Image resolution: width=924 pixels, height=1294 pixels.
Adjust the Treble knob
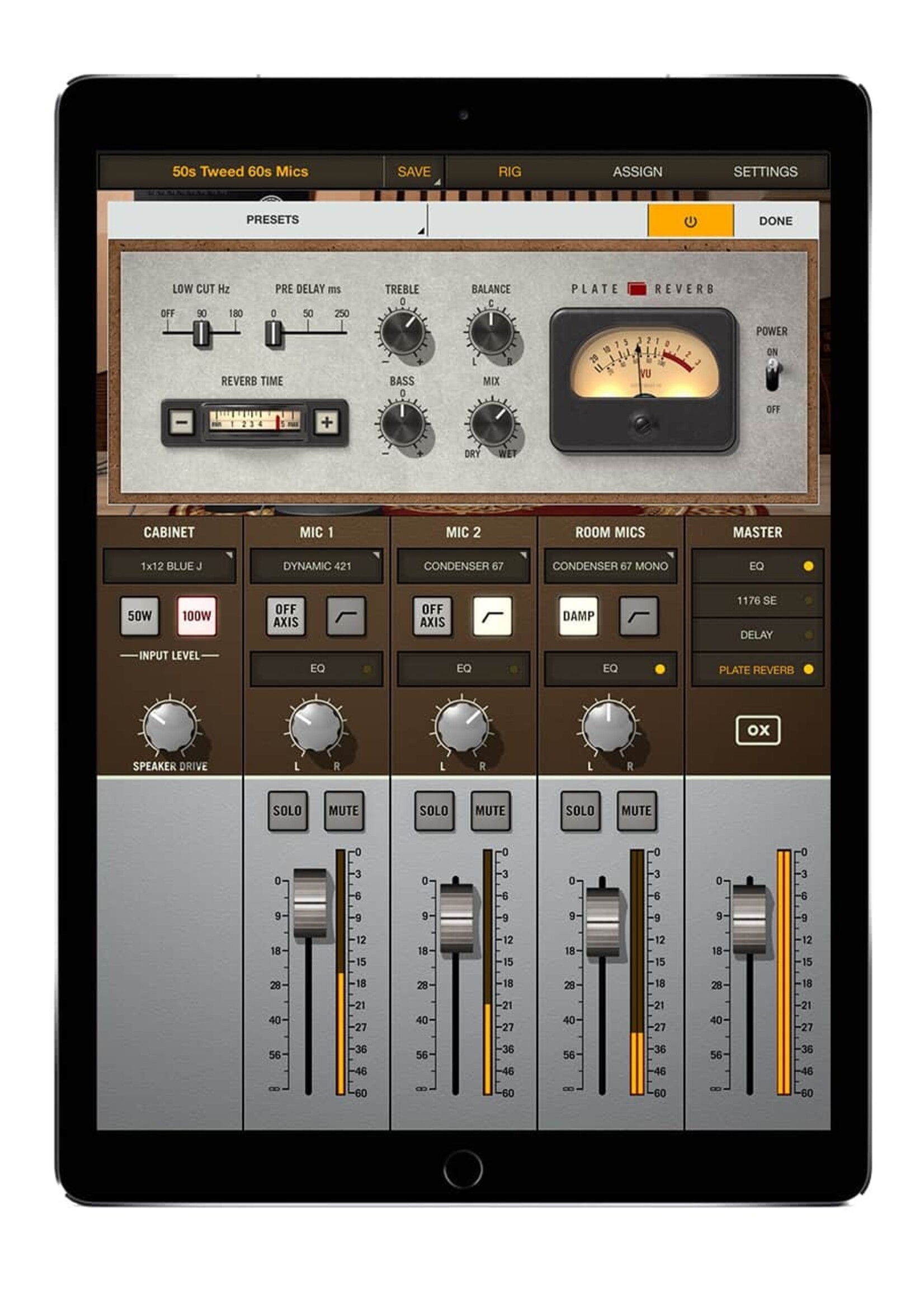(x=403, y=332)
